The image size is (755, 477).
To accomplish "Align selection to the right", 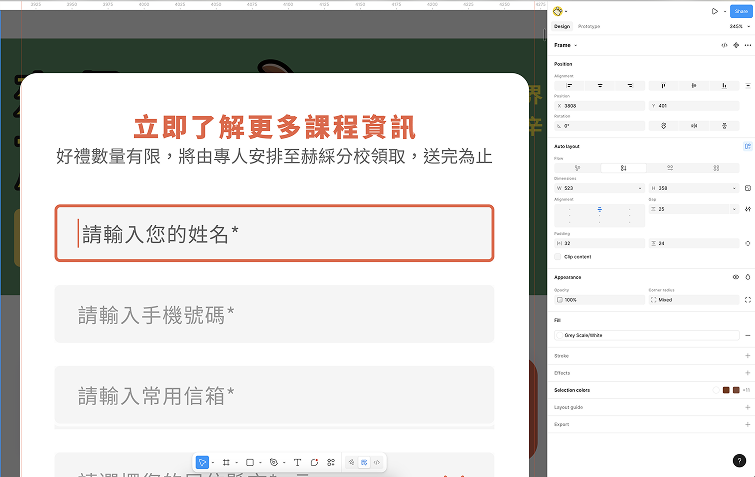I will [630, 86].
